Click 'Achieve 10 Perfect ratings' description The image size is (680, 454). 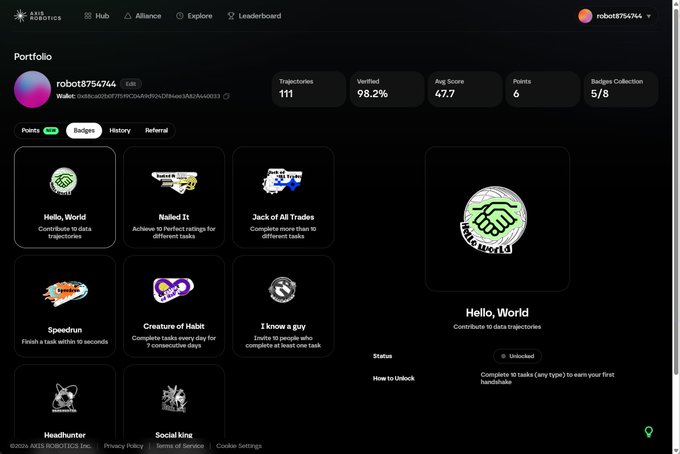(174, 232)
